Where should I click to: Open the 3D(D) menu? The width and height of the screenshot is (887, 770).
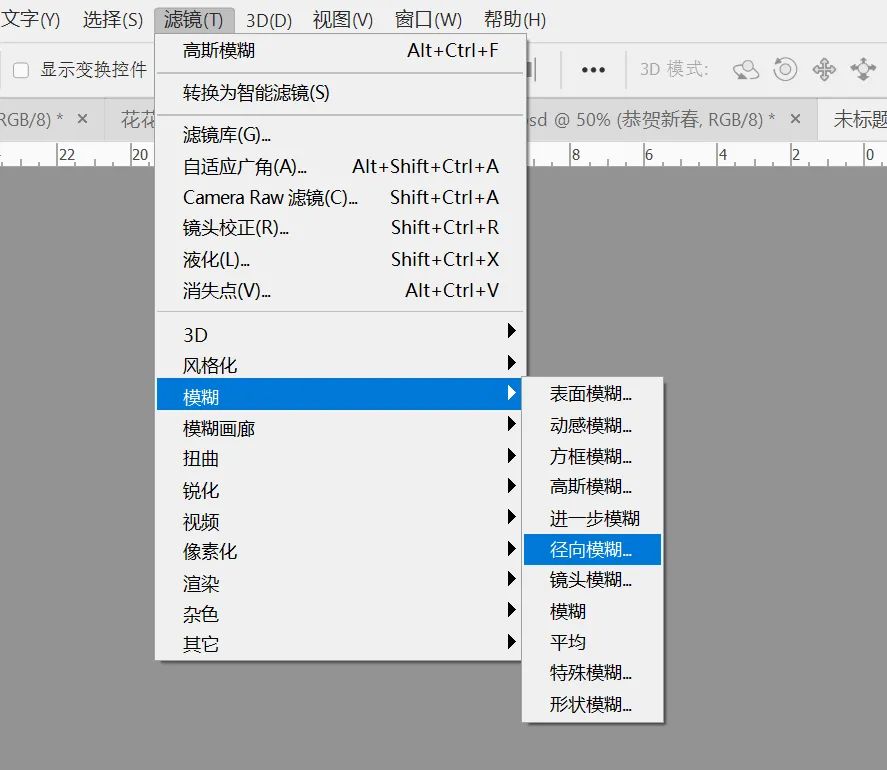click(269, 20)
